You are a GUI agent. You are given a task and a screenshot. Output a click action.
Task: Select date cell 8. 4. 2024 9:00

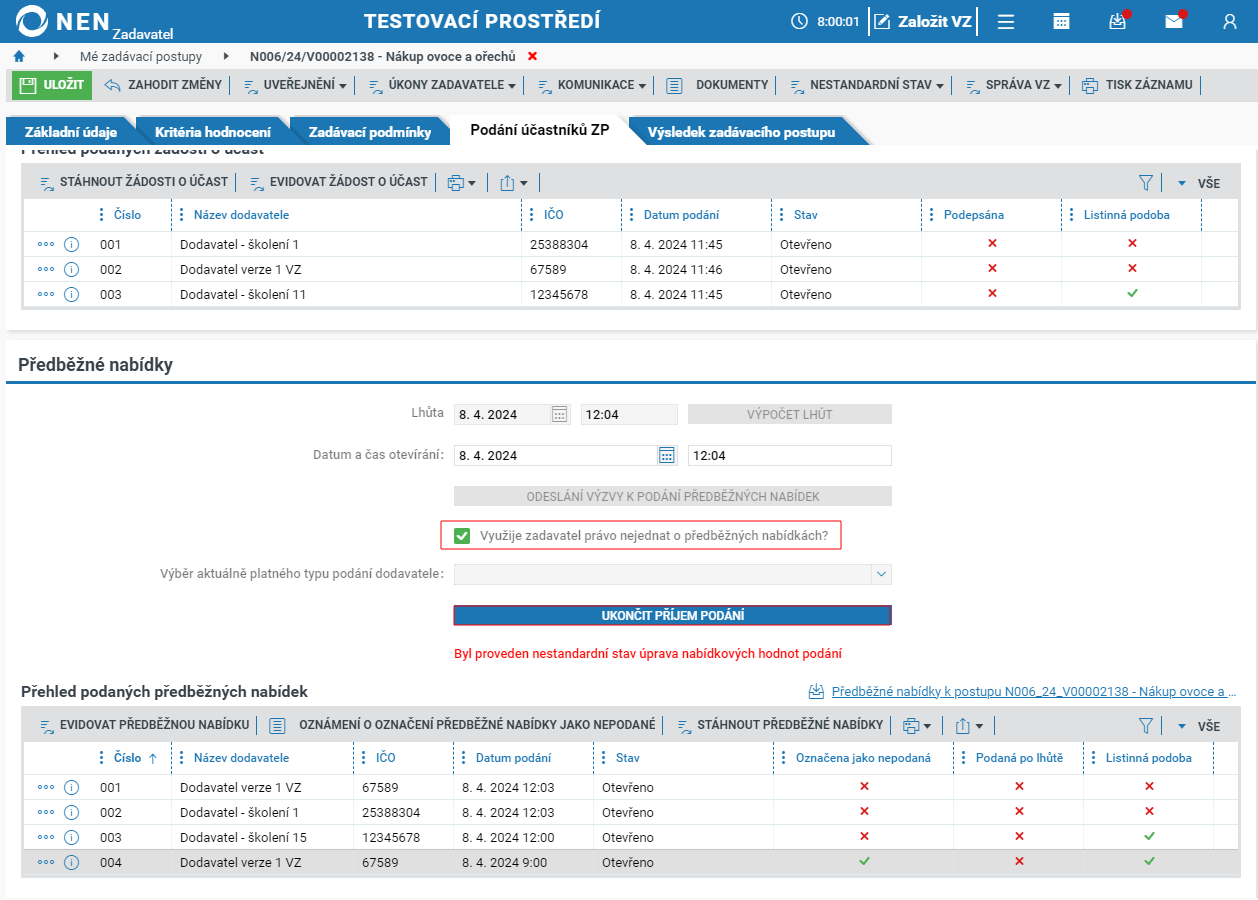coord(522,862)
